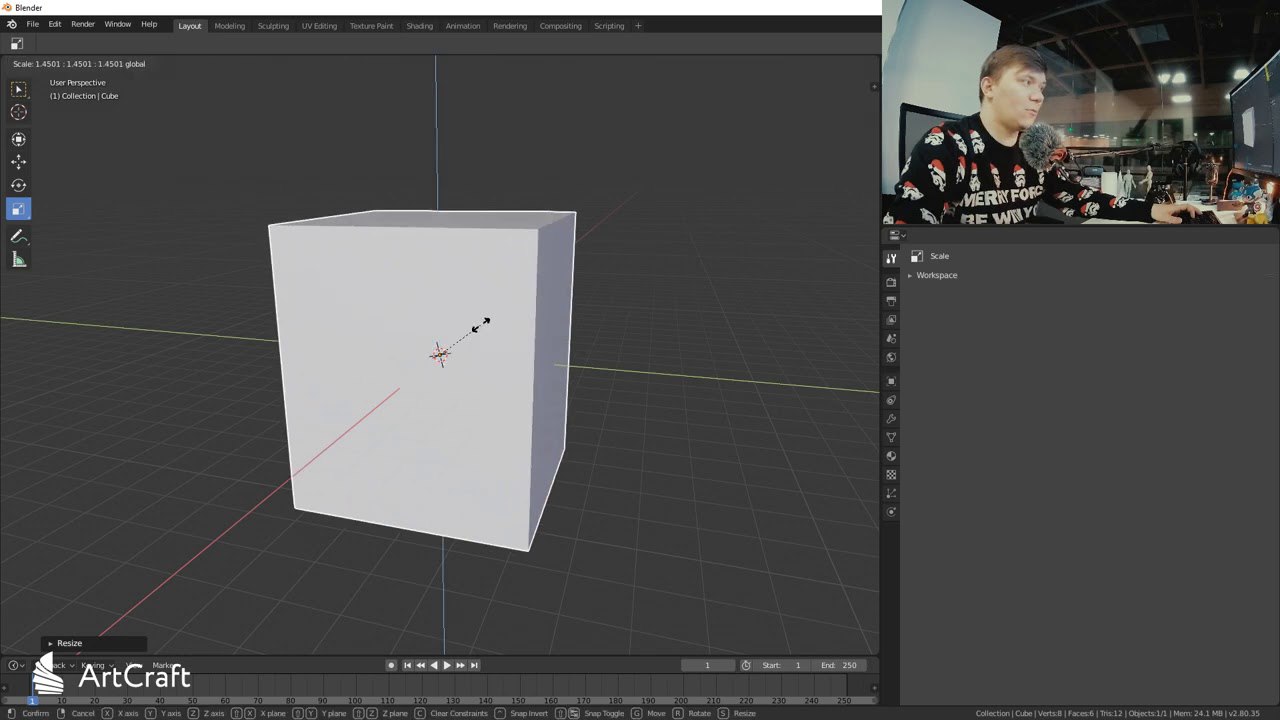Switch to the Animation workspace tab
Screen dimensions: 1280x720
463,26
